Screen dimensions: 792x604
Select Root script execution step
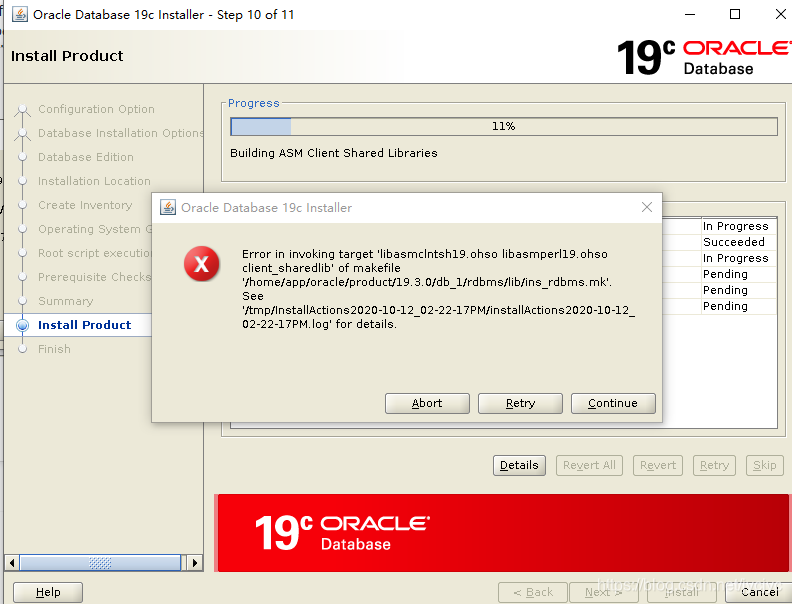[x=94, y=253]
